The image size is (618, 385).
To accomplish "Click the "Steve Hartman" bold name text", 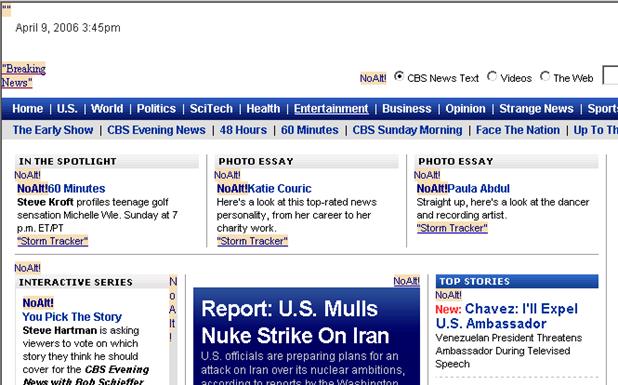I will pos(60,330).
